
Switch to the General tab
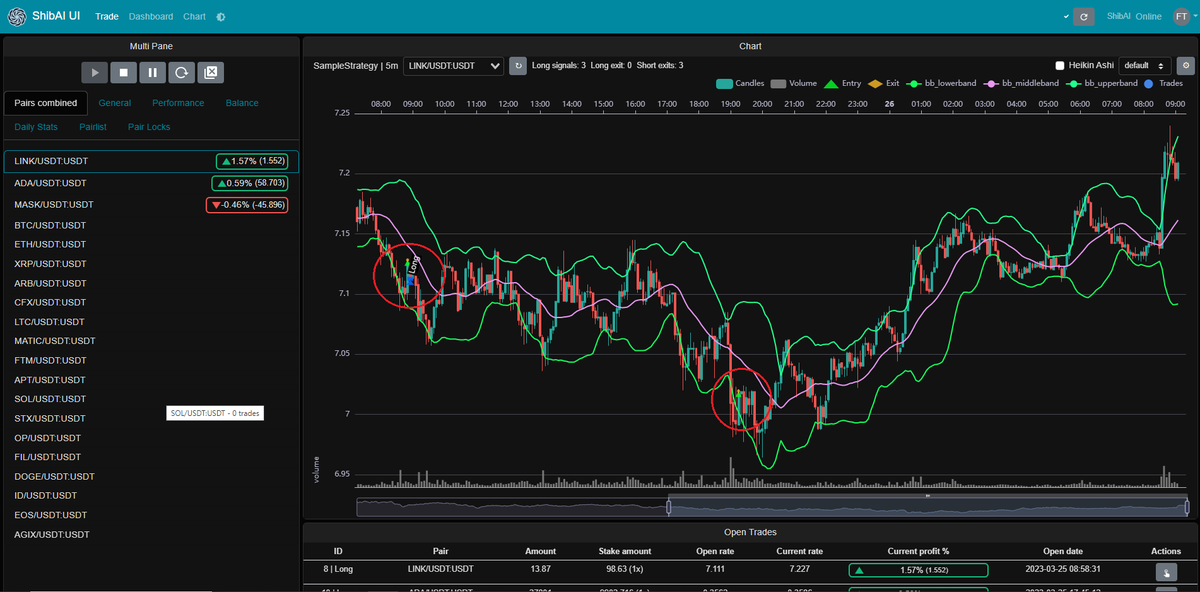pyautogui.click(x=115, y=103)
